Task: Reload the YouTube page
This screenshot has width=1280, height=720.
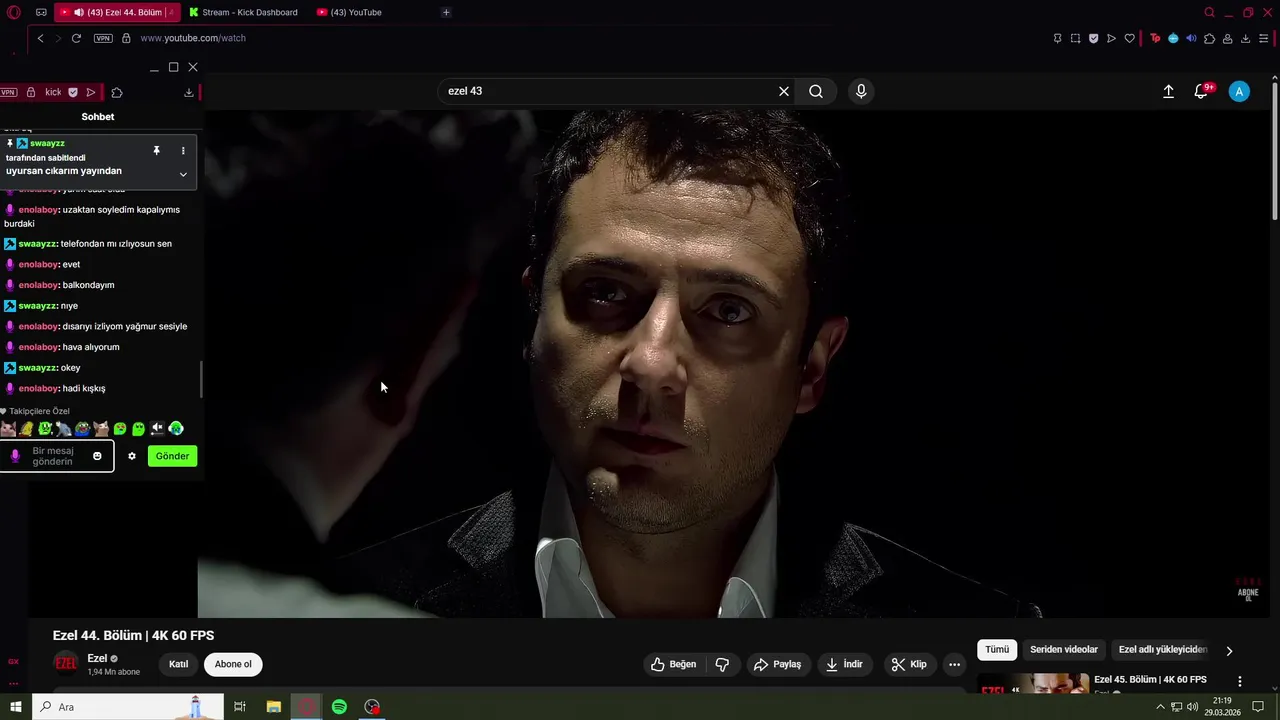Action: pyautogui.click(x=77, y=38)
